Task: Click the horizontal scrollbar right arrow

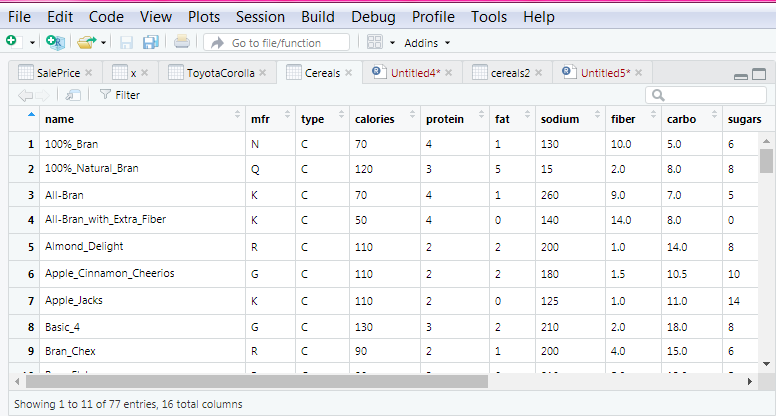Action: coord(749,381)
